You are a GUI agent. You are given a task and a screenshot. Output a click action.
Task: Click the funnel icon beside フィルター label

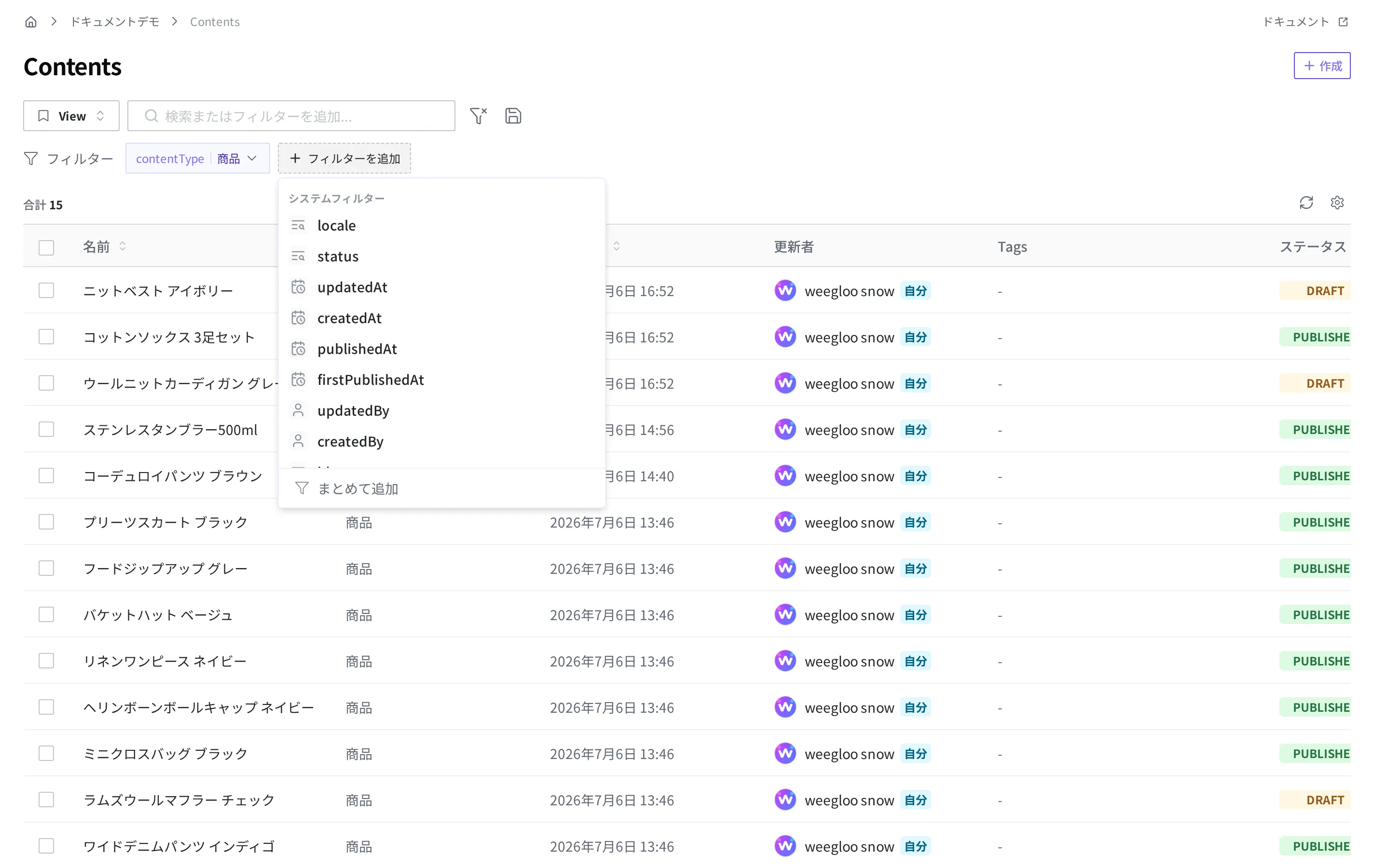click(31, 159)
